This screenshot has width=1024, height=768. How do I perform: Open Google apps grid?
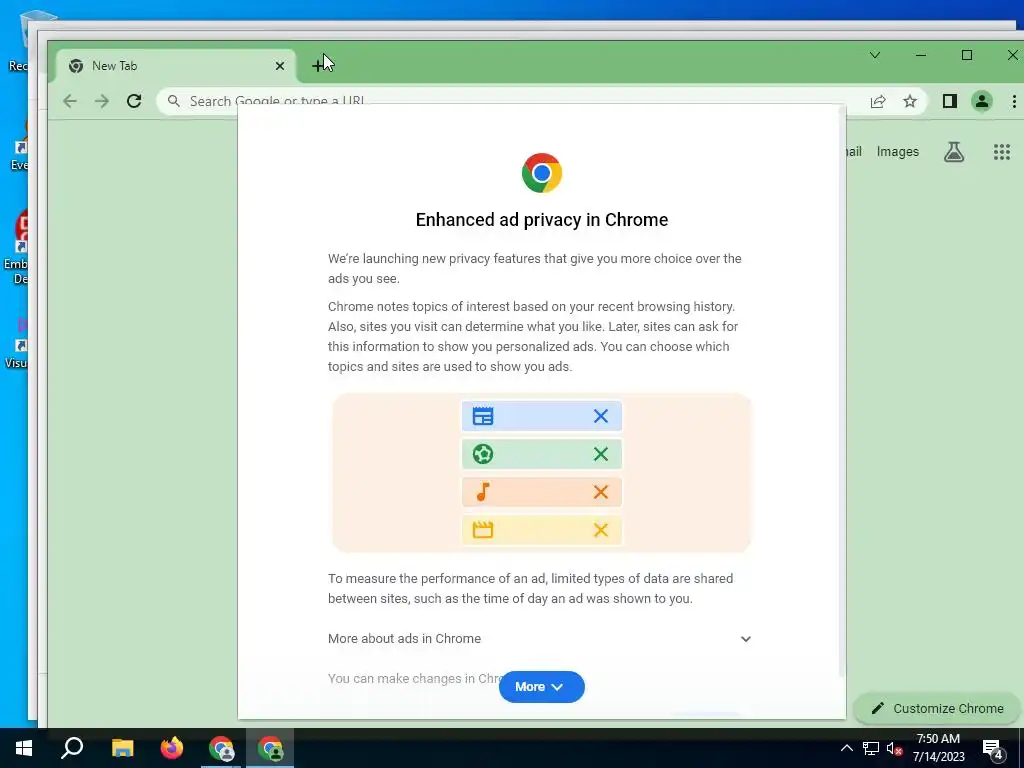click(1002, 152)
